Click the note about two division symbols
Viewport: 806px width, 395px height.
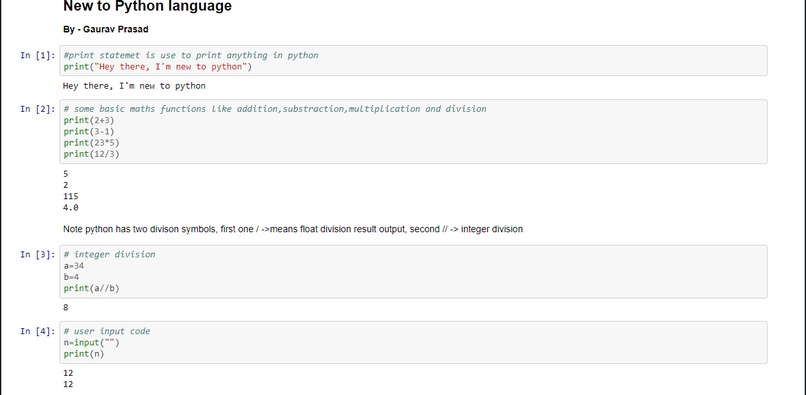[x=293, y=229]
